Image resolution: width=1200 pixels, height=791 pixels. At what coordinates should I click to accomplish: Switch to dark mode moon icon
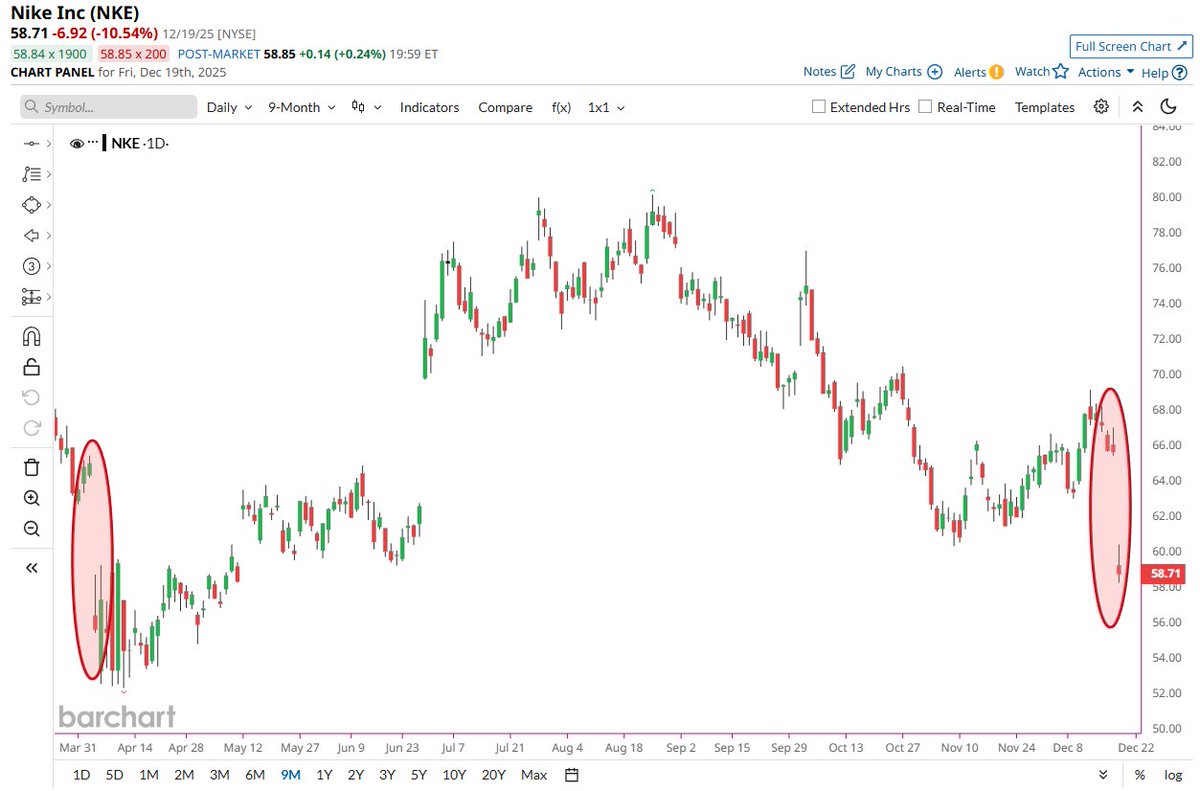tap(1168, 107)
